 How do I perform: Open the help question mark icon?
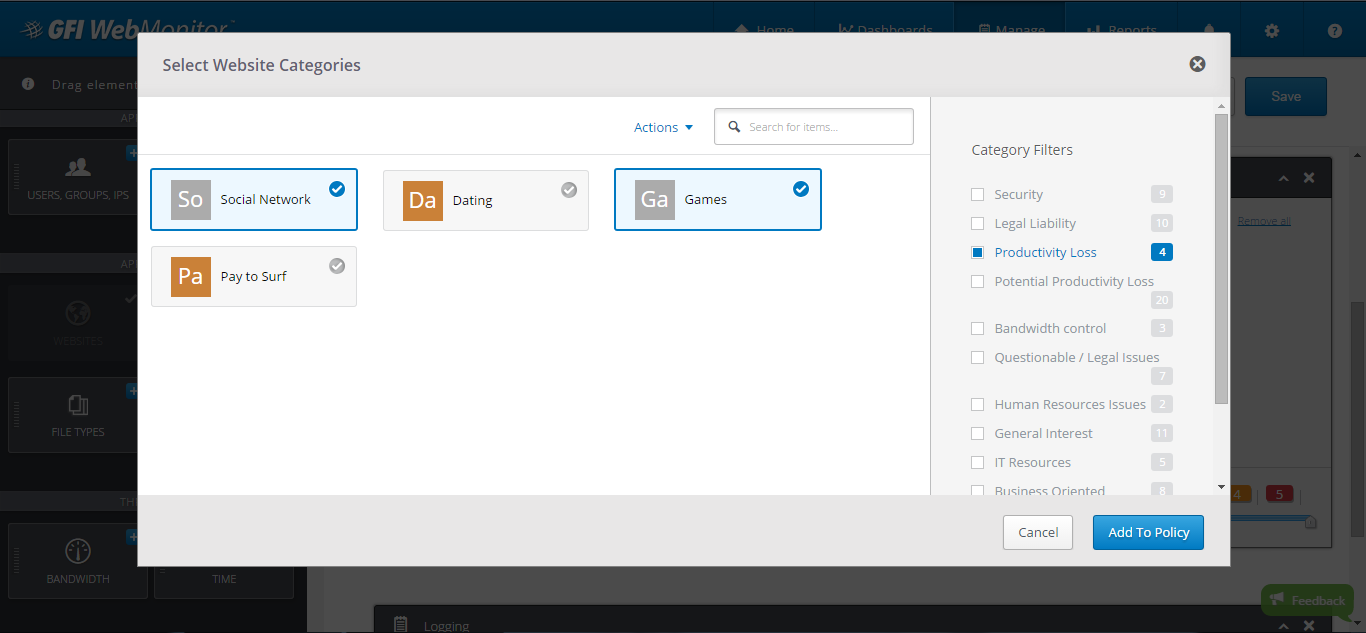[1335, 31]
